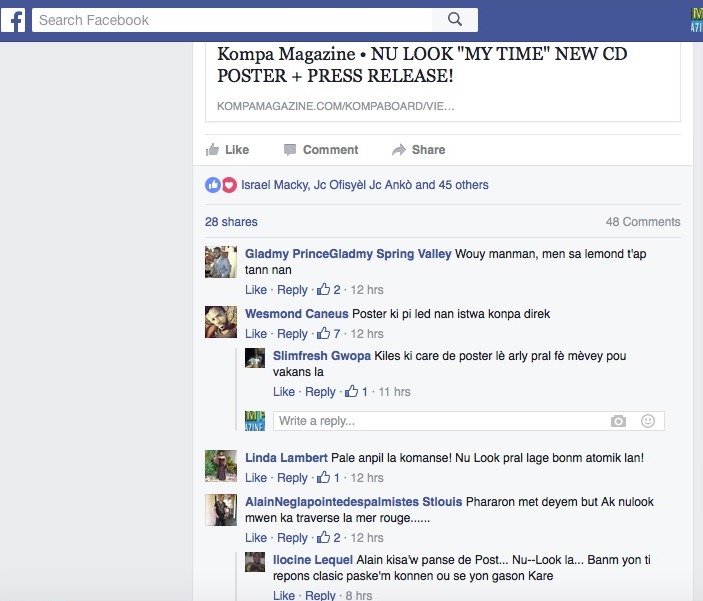Reply to Alain Stlouis comment
This screenshot has height=601, width=703.
click(x=292, y=538)
